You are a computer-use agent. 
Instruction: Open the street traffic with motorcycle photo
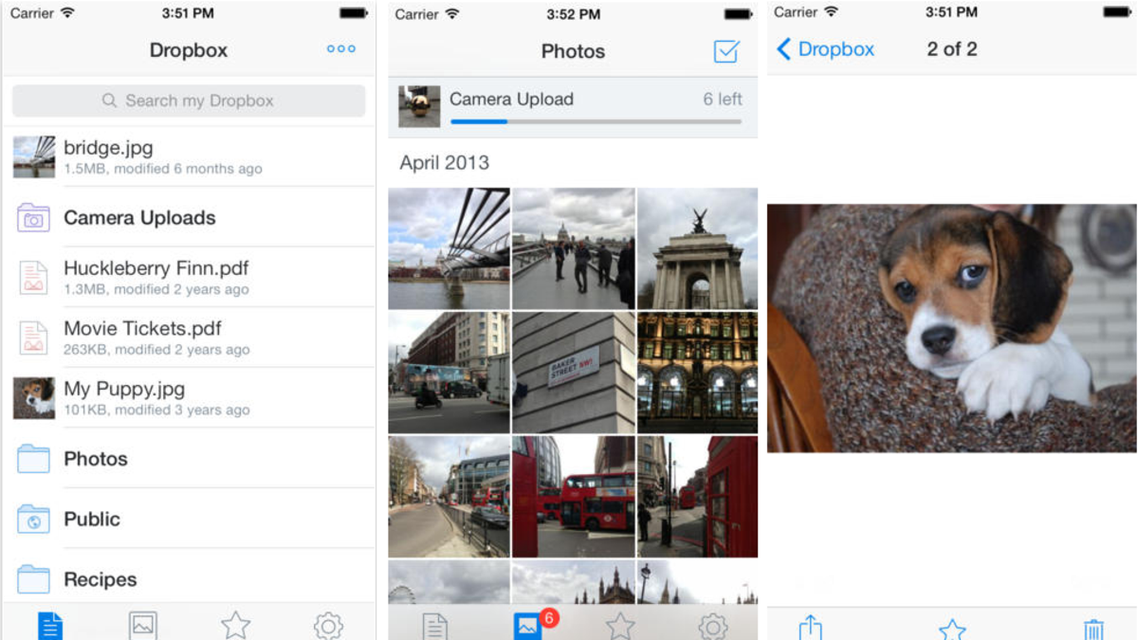pyautogui.click(x=449, y=372)
